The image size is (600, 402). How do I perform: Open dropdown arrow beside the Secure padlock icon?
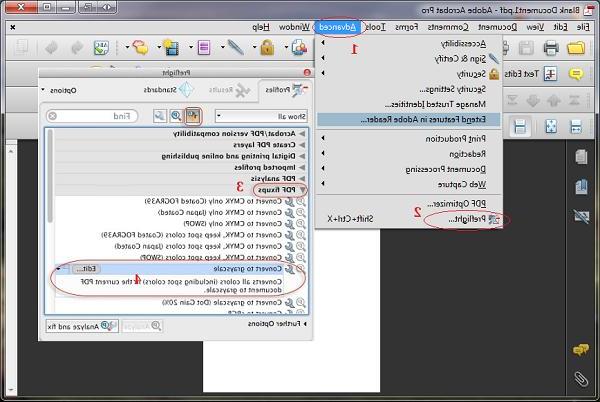254,48
